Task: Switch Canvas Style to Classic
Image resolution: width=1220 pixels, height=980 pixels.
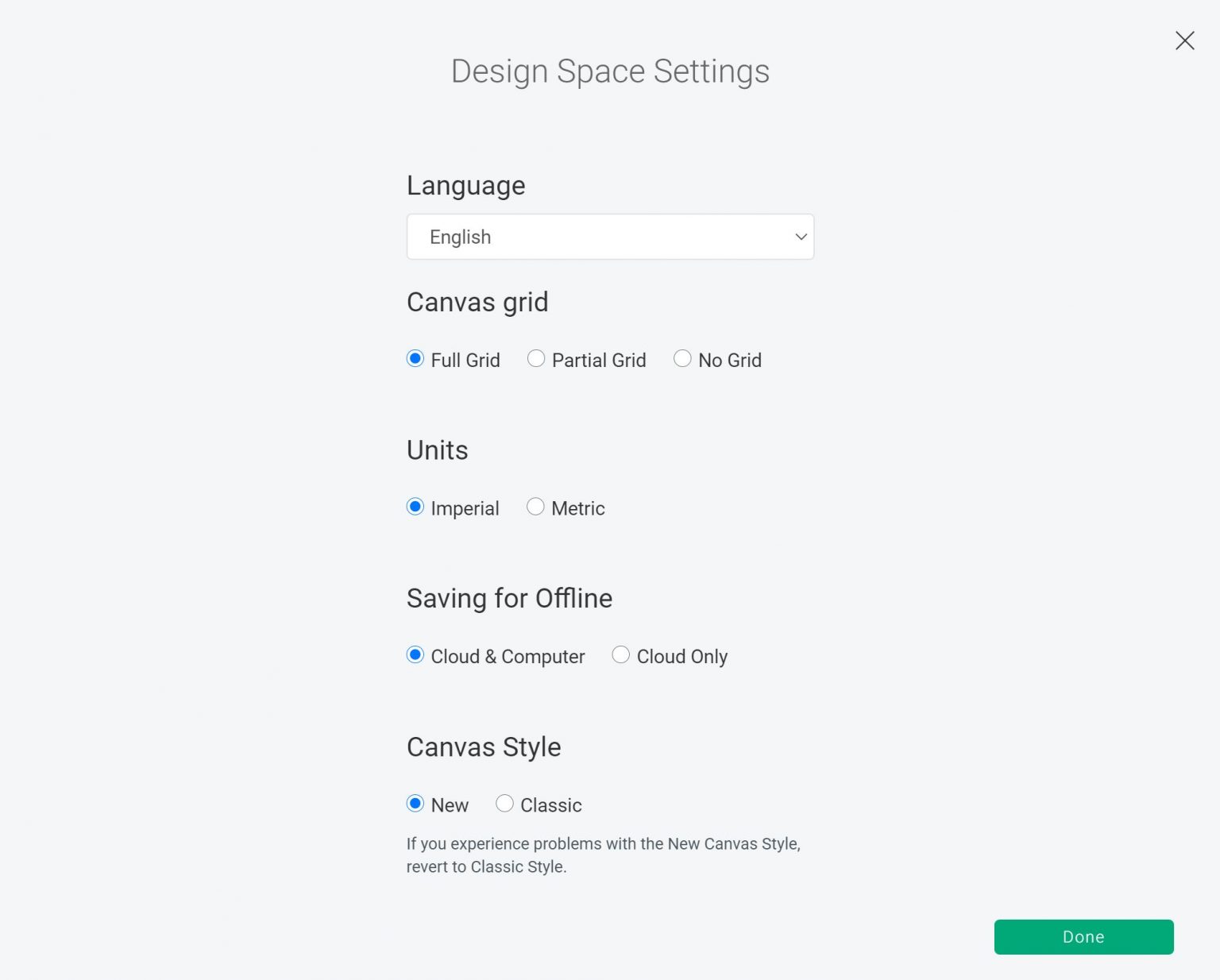Action: click(504, 804)
